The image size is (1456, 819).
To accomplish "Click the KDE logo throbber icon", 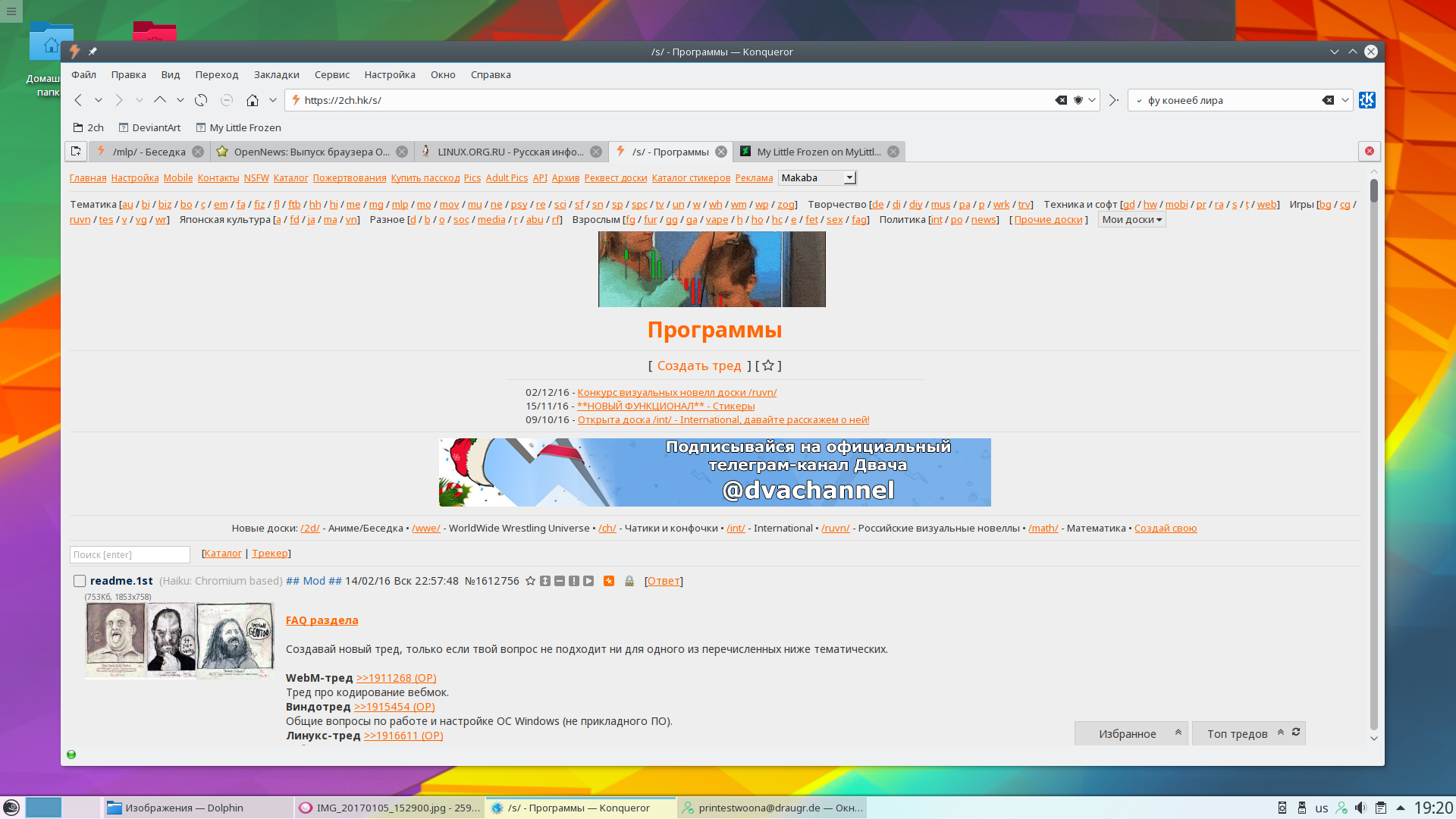I will [1367, 100].
